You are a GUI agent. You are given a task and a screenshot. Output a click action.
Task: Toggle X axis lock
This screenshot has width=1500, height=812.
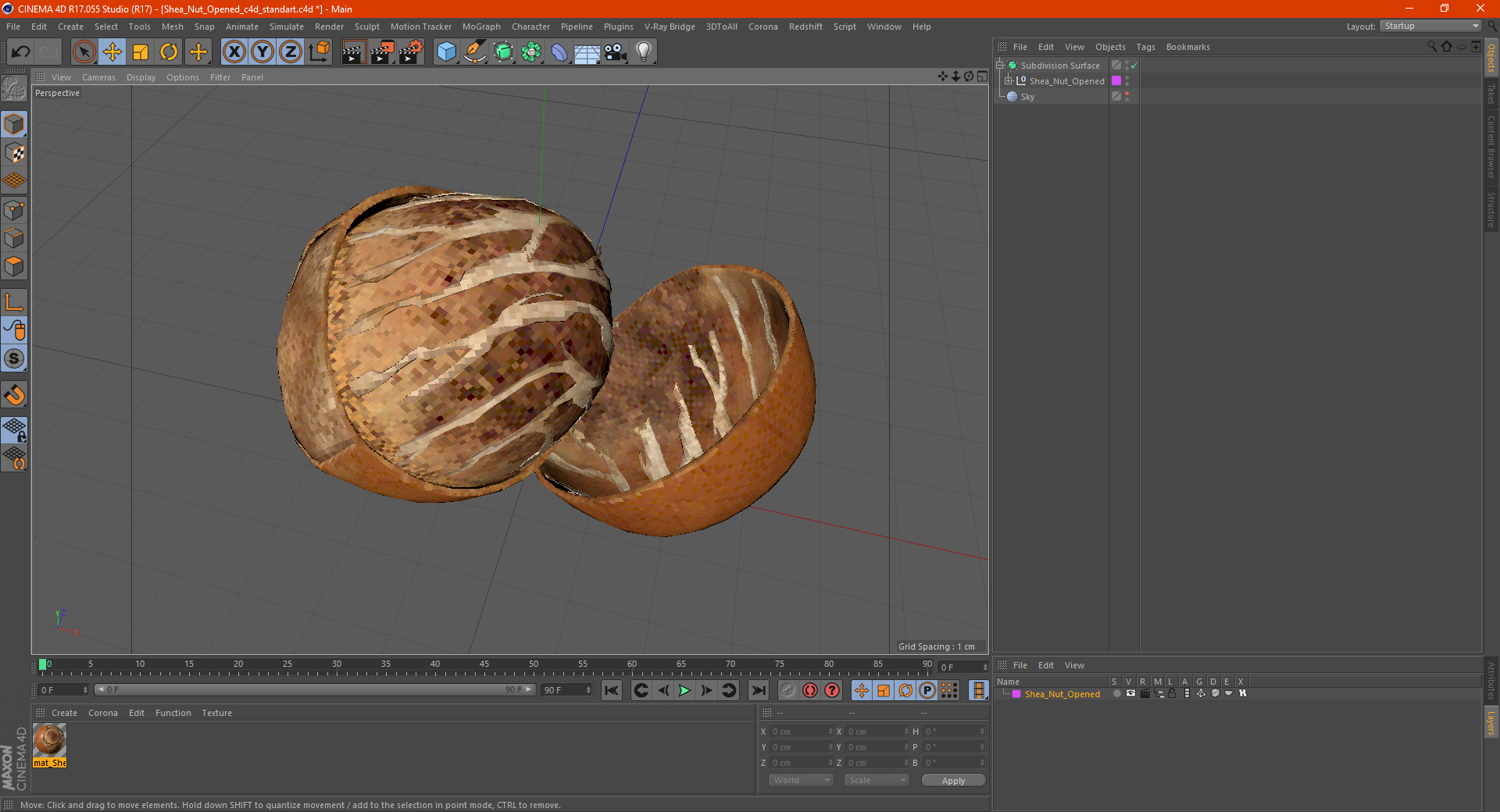point(234,52)
